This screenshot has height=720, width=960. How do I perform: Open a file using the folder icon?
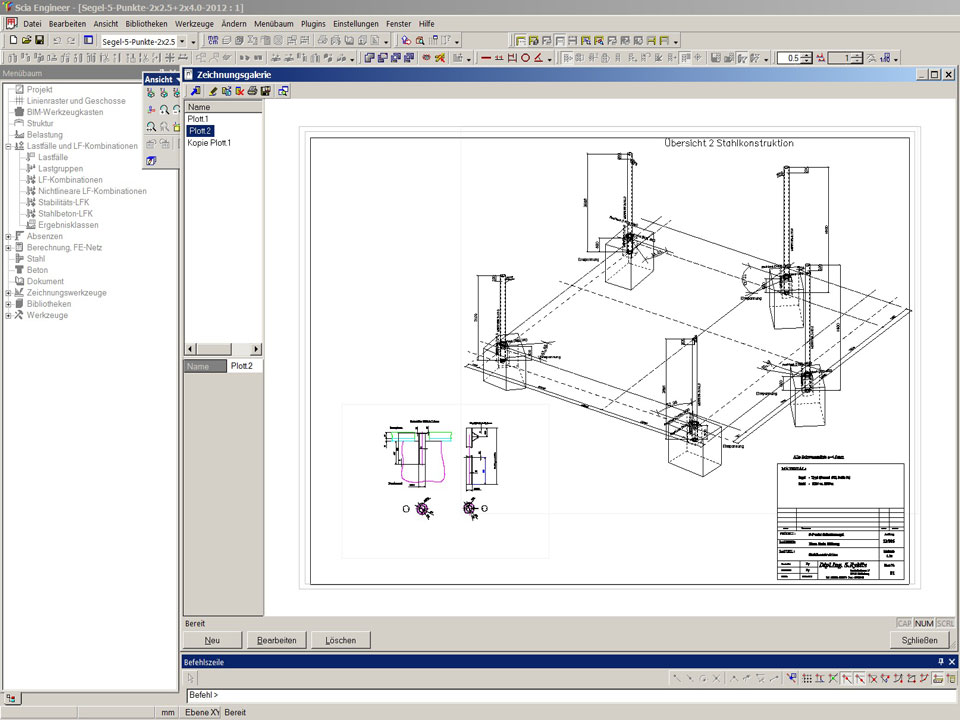(27, 41)
